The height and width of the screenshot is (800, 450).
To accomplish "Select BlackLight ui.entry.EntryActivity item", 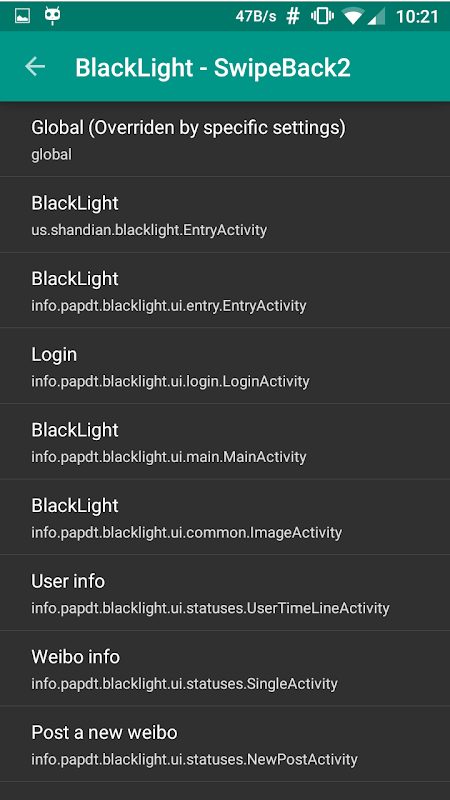I will [225, 290].
